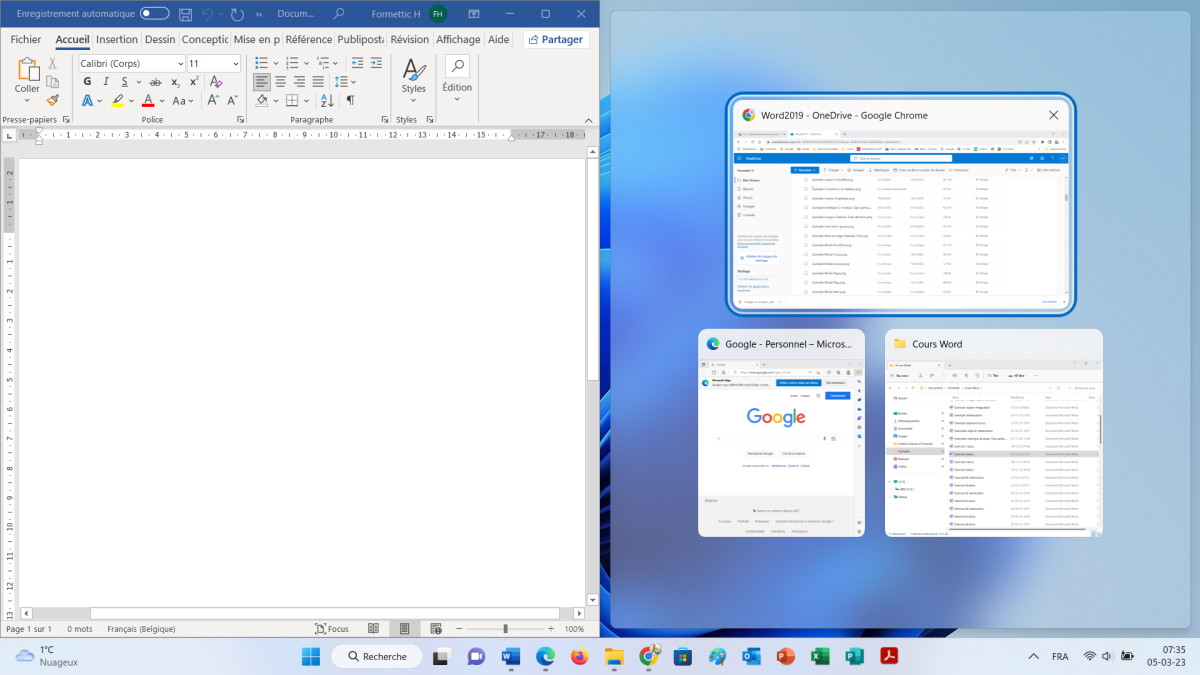Justify the paragraph text
The width and height of the screenshot is (1200, 675).
tap(320, 82)
